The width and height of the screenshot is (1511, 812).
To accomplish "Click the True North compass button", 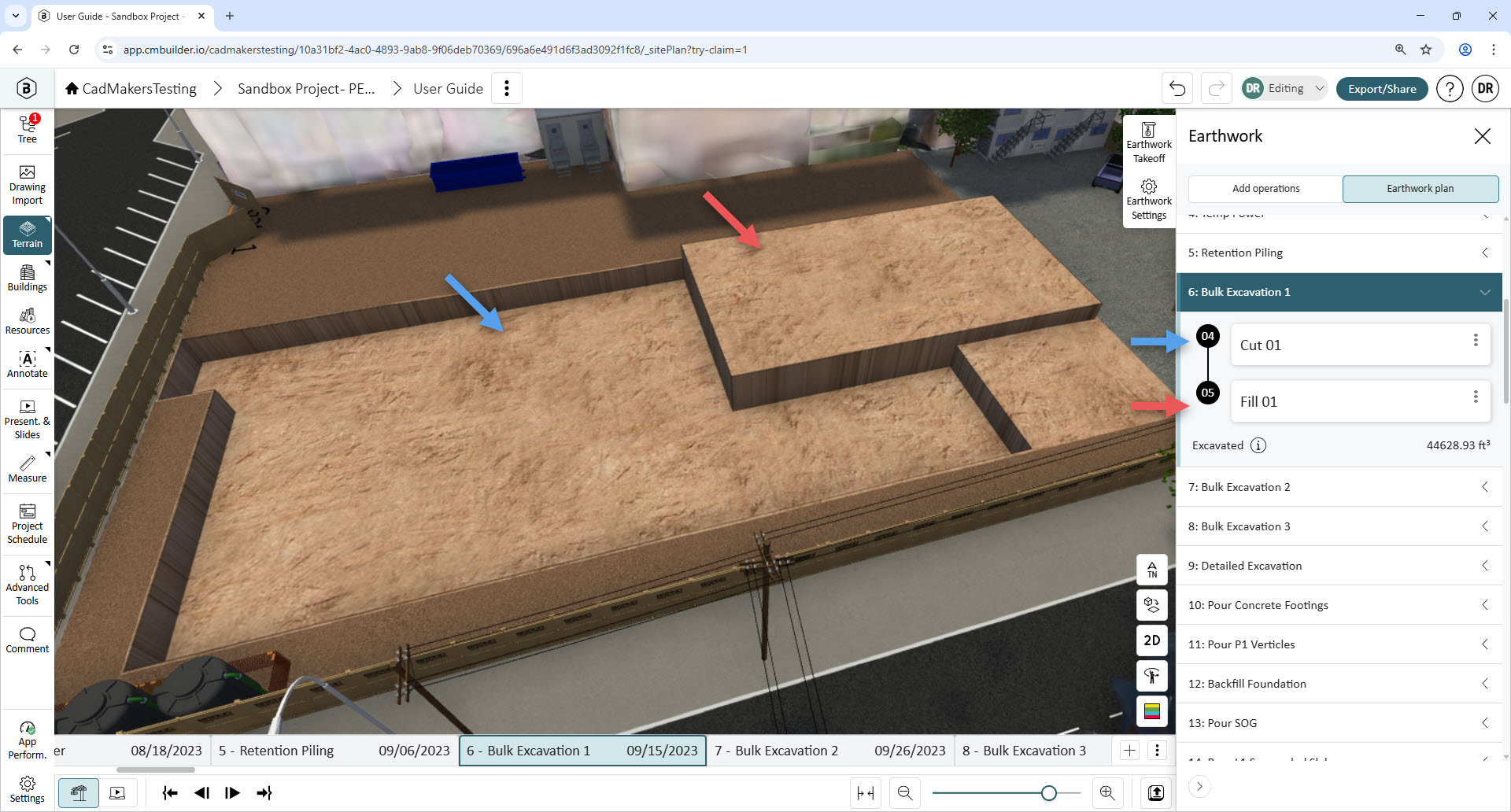I will [x=1152, y=570].
